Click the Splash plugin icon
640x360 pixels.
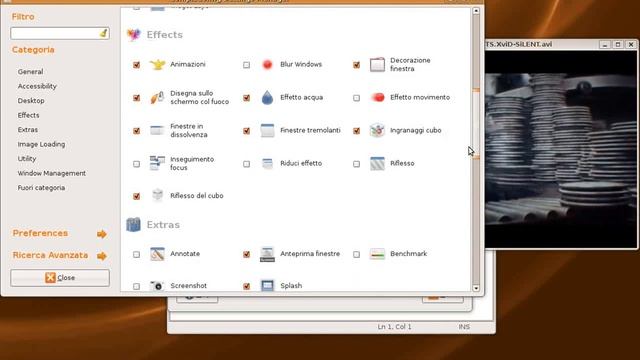pos(267,286)
